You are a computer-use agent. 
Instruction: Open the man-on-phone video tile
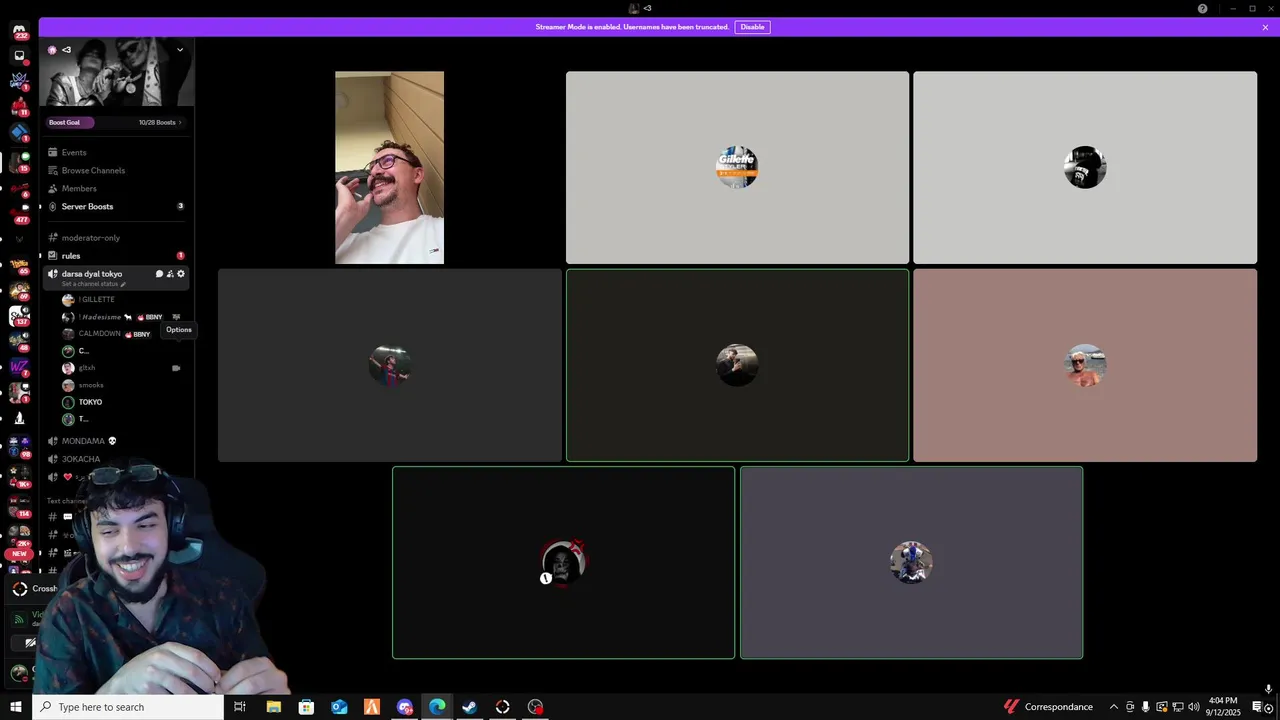(389, 167)
